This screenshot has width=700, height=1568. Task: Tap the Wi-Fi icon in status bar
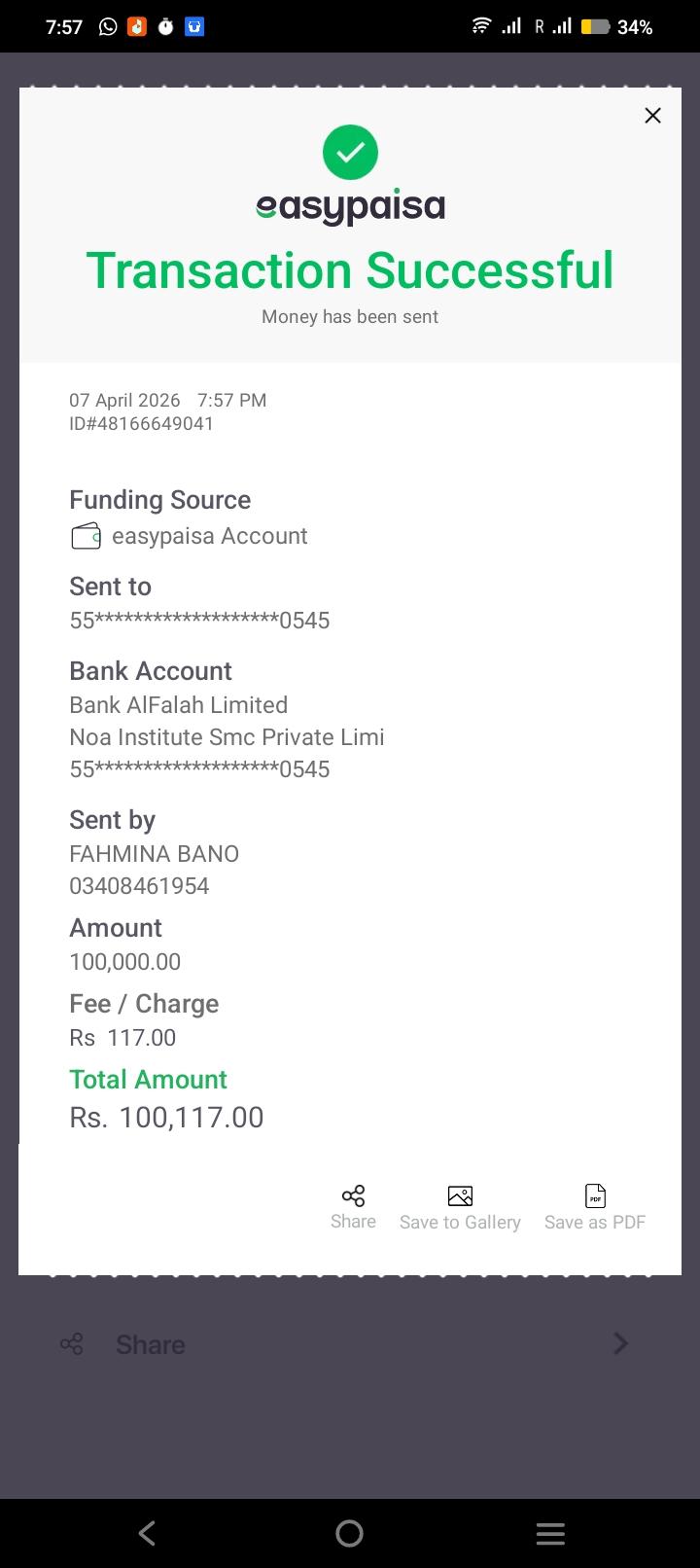click(481, 26)
